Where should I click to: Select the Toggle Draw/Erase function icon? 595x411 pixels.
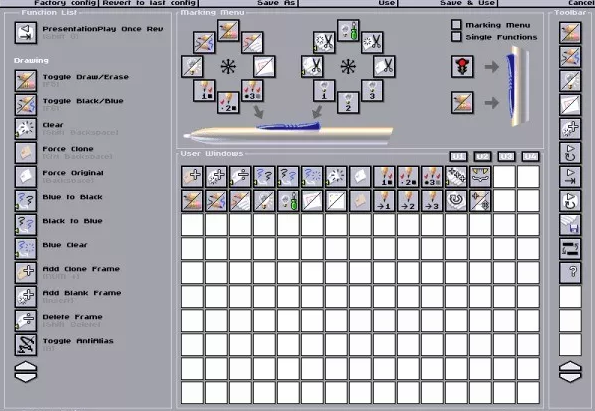[x=26, y=80]
